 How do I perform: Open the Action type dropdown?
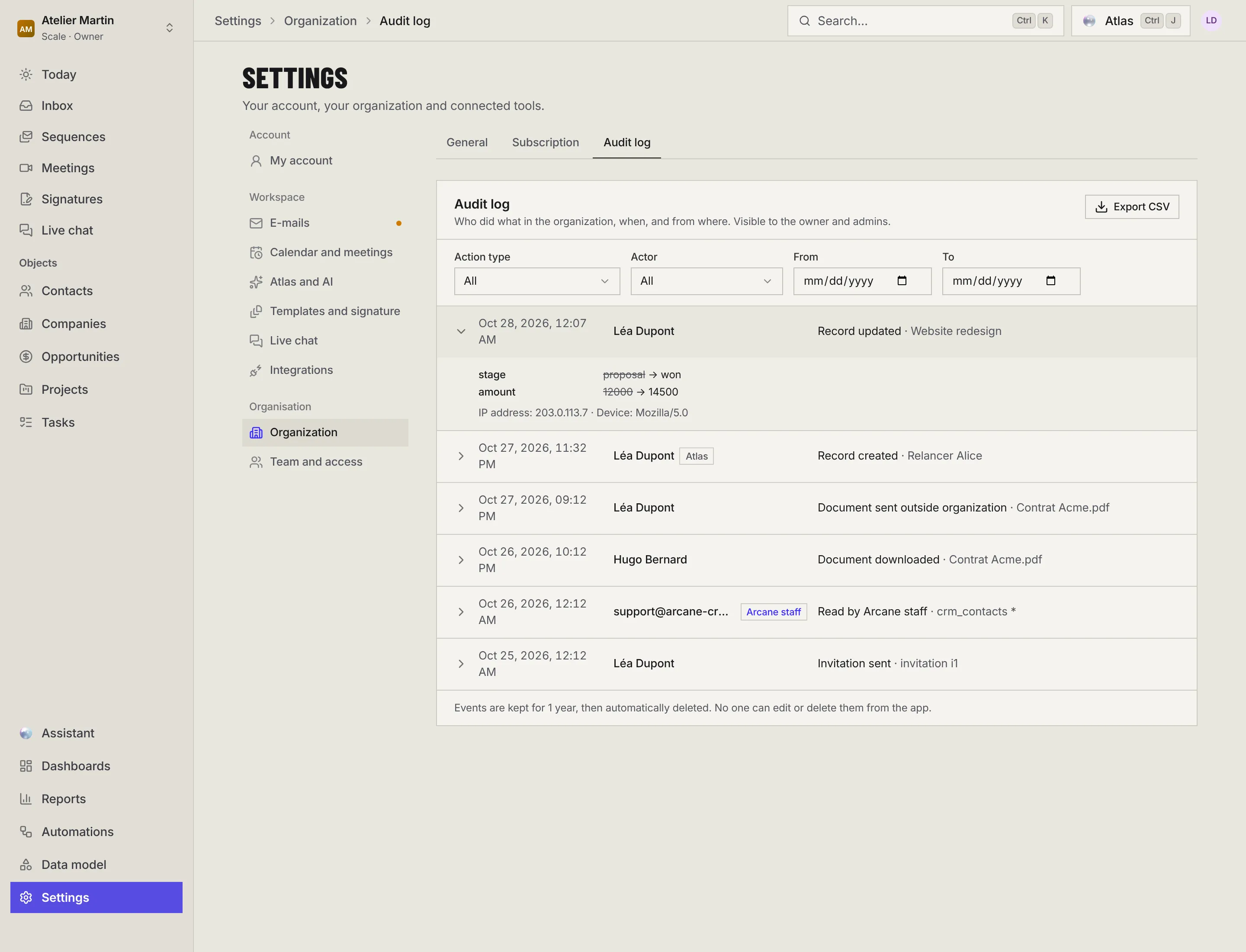click(x=536, y=281)
